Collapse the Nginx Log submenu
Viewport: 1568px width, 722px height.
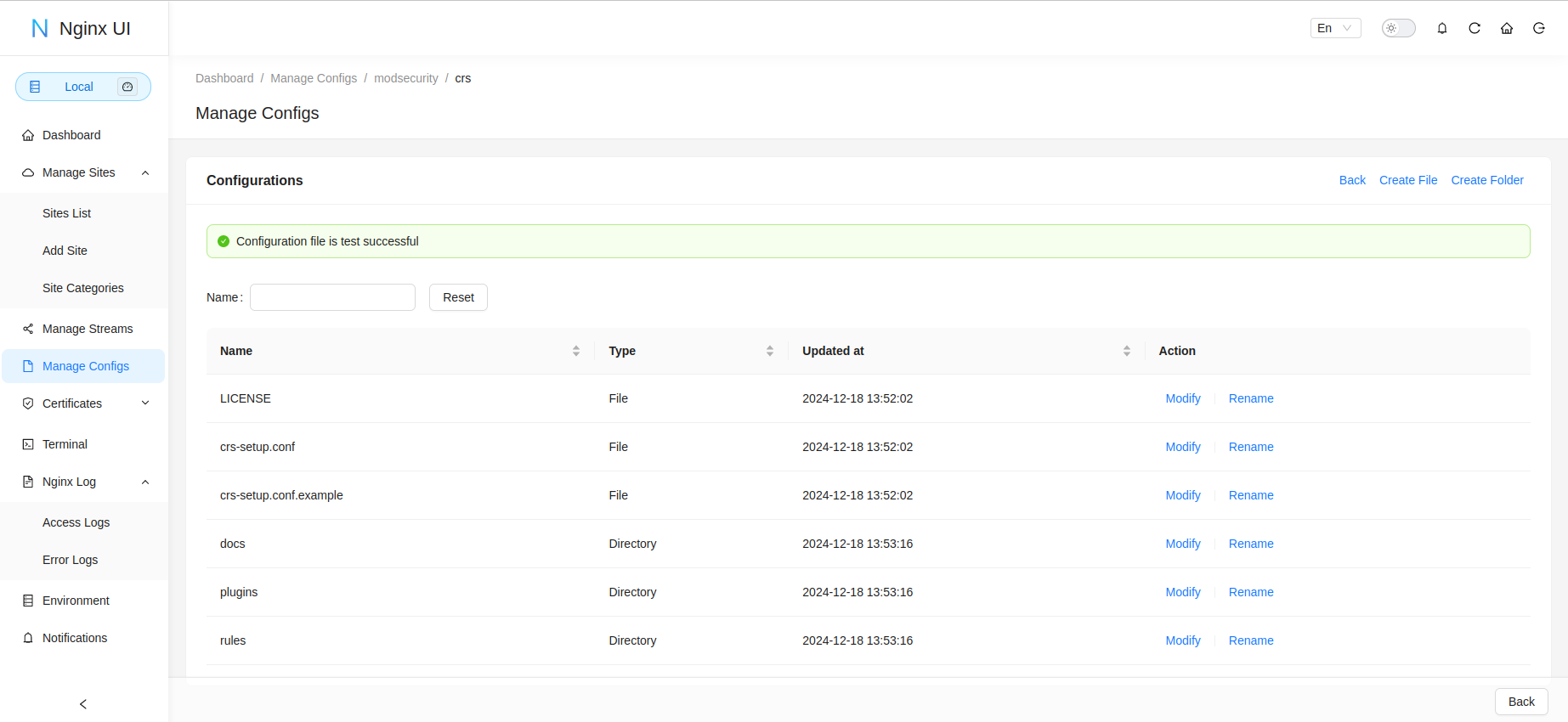tap(83, 482)
